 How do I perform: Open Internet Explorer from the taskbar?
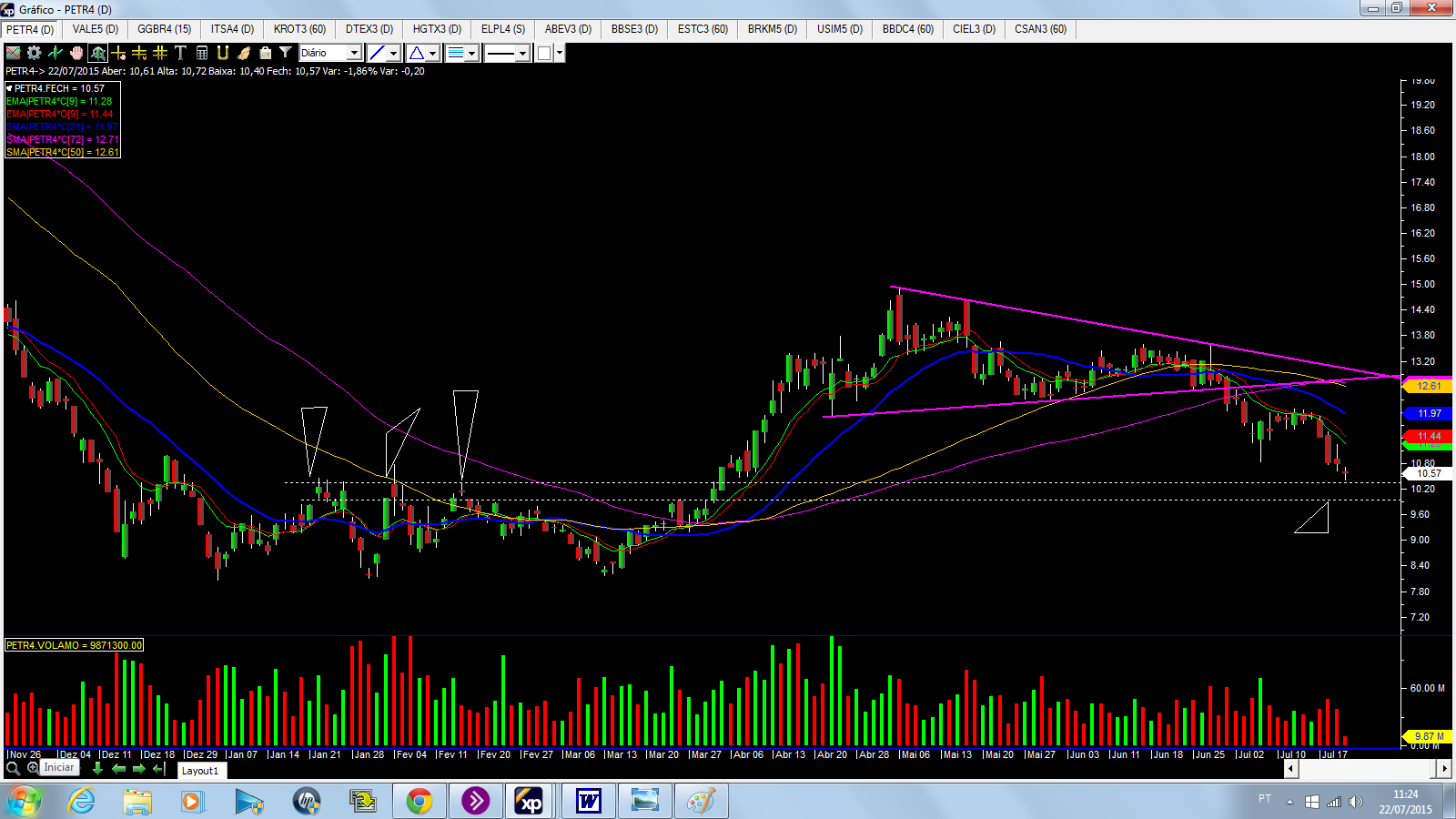click(82, 801)
